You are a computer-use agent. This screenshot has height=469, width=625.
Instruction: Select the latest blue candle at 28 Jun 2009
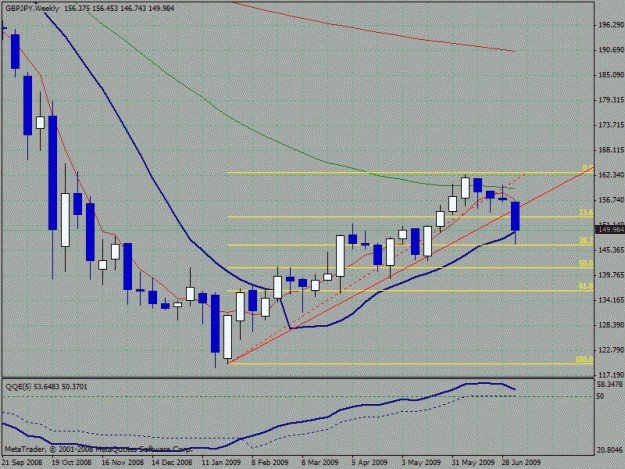pos(515,216)
